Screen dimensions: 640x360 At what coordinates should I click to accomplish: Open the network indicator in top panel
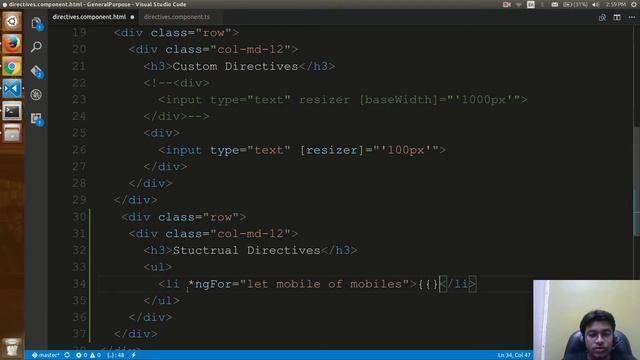(519, 4)
